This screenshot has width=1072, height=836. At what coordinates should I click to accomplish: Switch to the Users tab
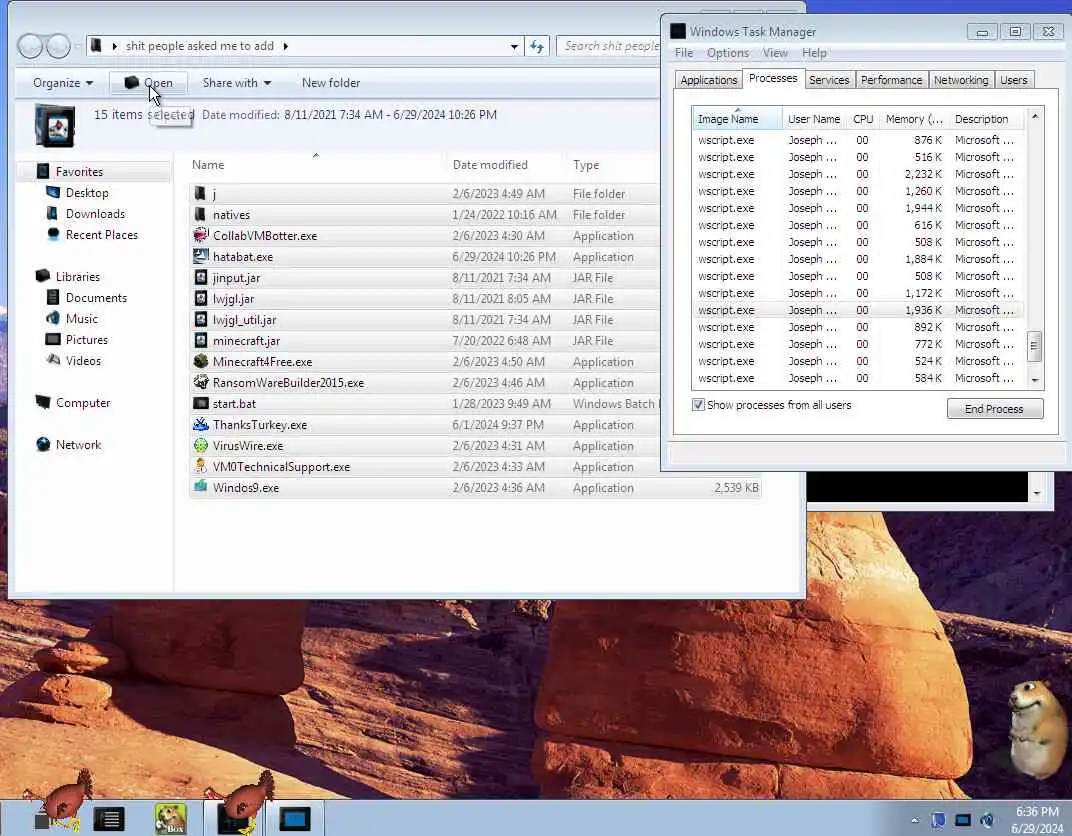[x=1014, y=80]
